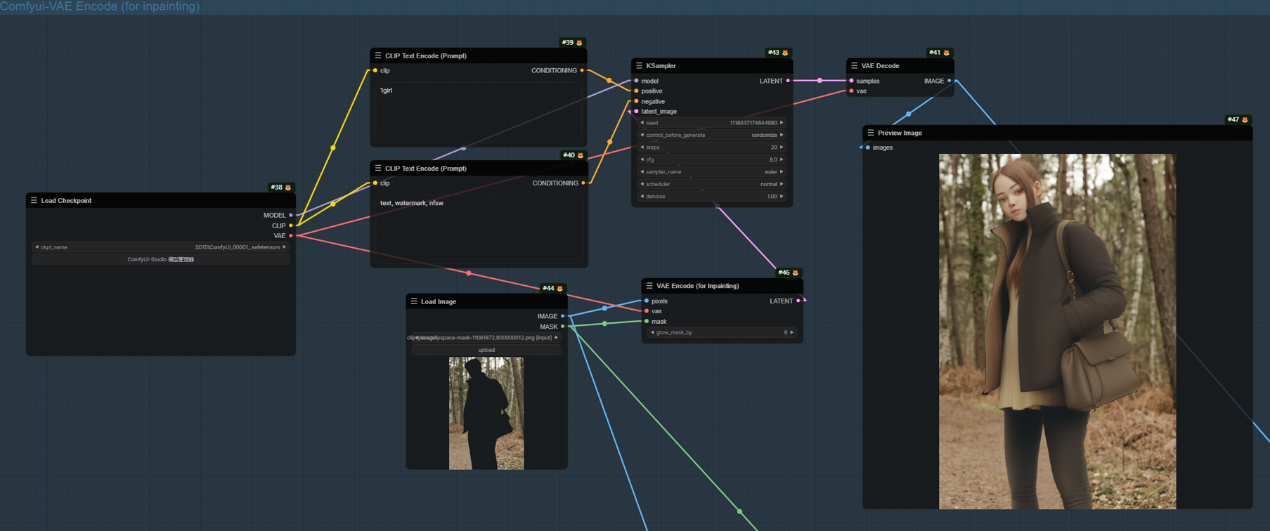Screen dimensions: 1270x531
Task: Click the Preview Image node title
Action: click(900, 133)
